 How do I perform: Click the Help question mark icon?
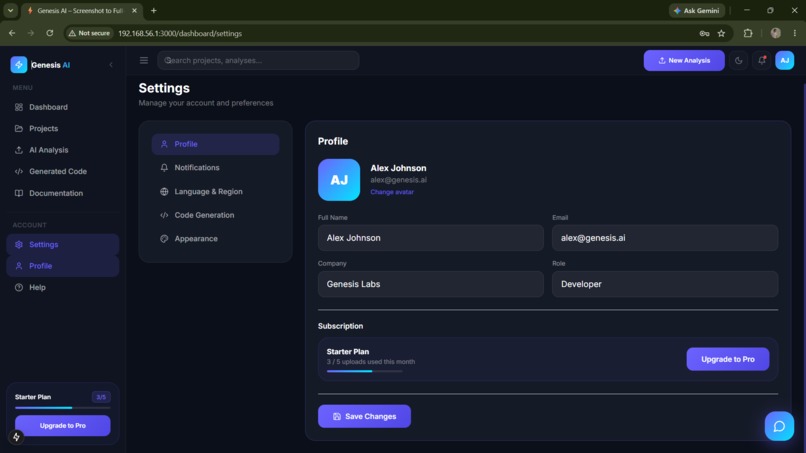19,287
